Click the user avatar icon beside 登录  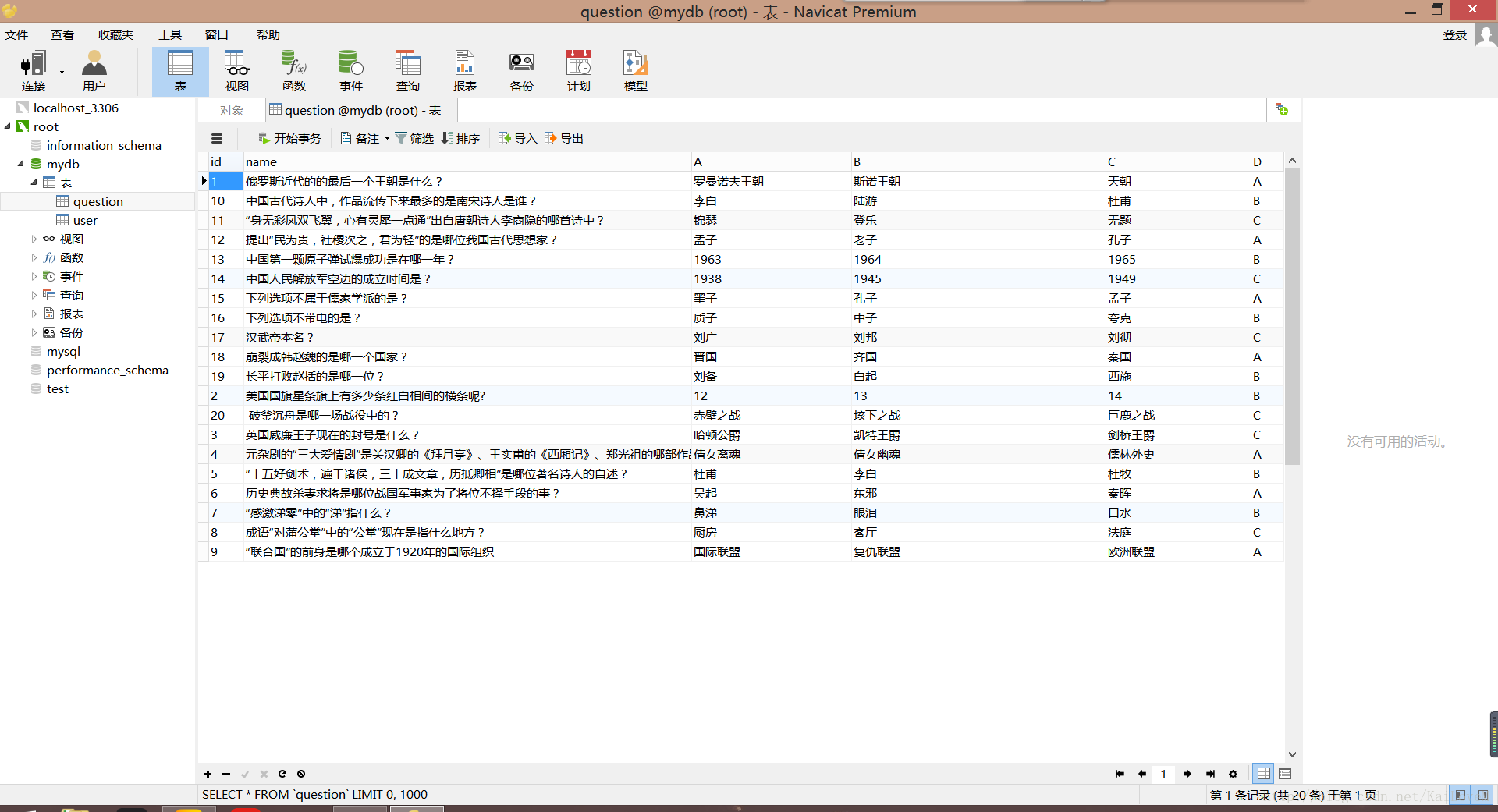[1486, 36]
